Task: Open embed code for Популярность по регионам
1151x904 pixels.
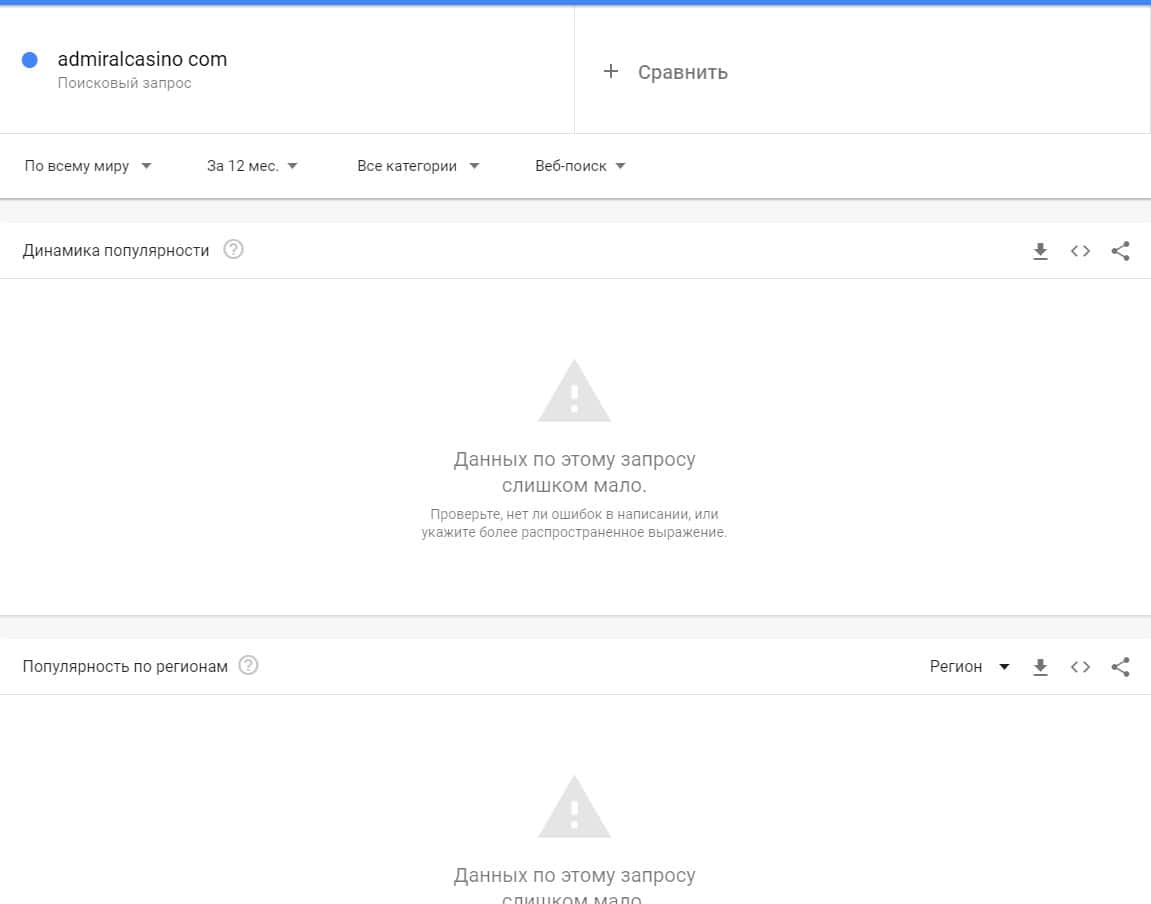Action: coord(1080,667)
